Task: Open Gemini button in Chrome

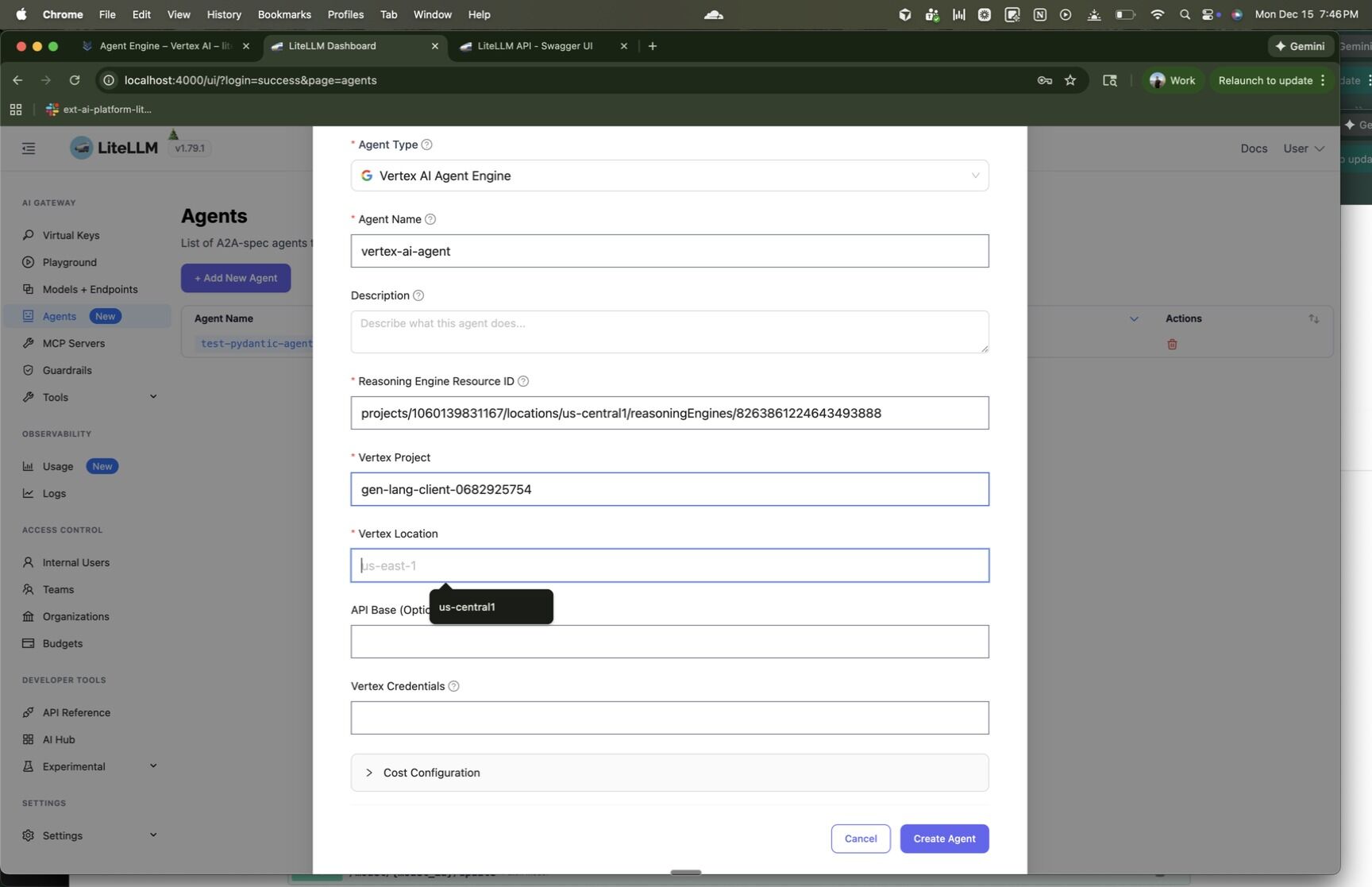Action: (1301, 46)
